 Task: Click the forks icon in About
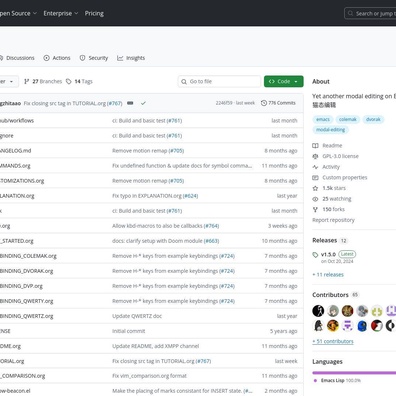pos(315,209)
